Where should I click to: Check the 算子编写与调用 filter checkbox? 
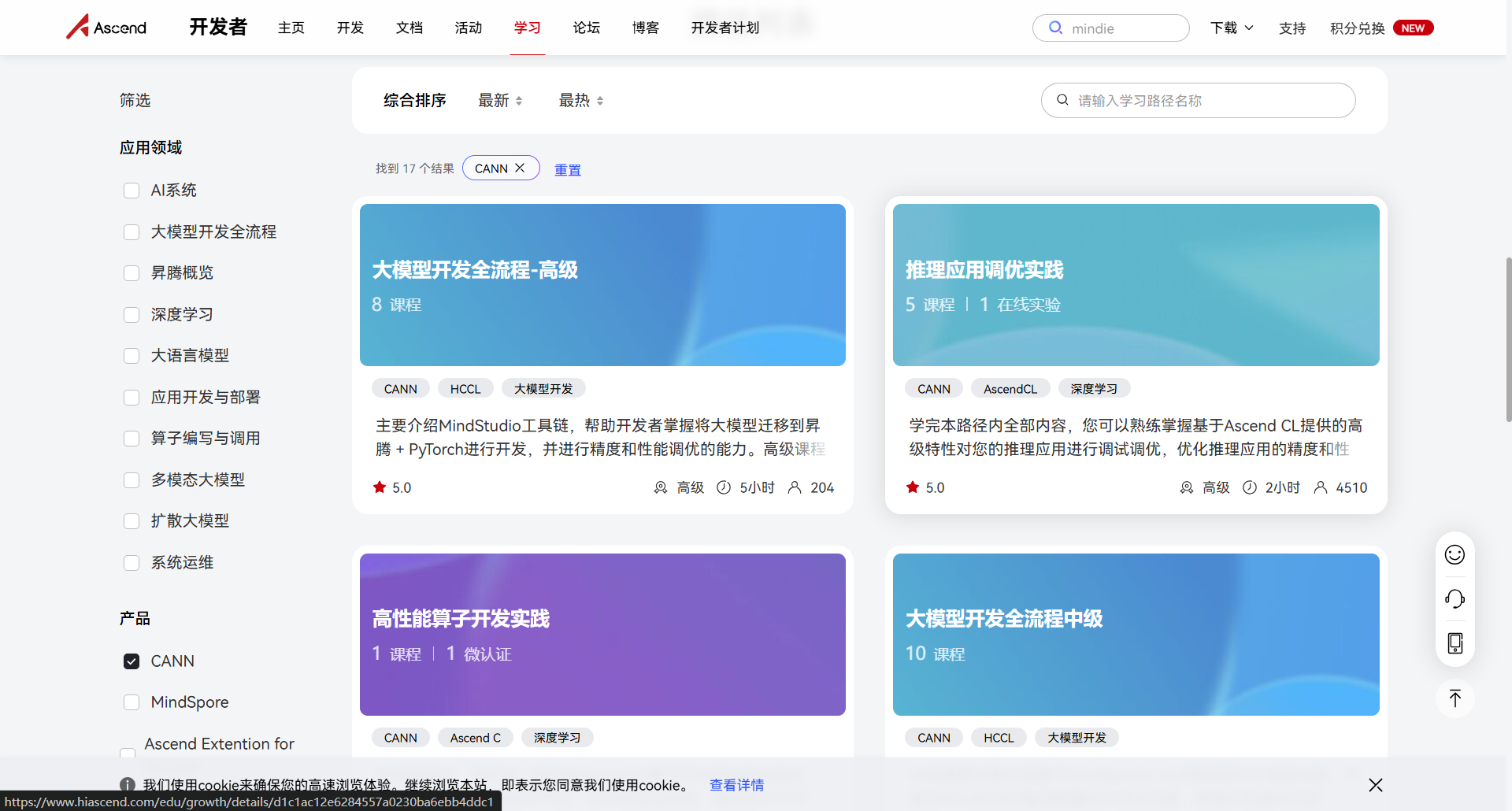[132, 439]
